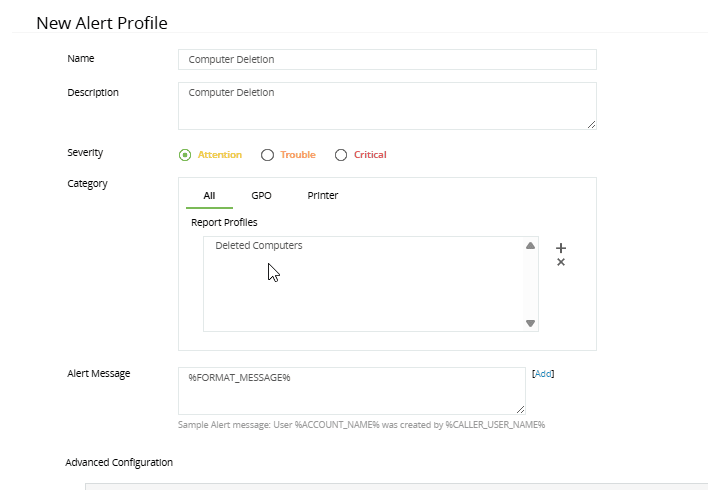Edit the Alert Message text box
Screen dimensions: 708x490
point(351,391)
